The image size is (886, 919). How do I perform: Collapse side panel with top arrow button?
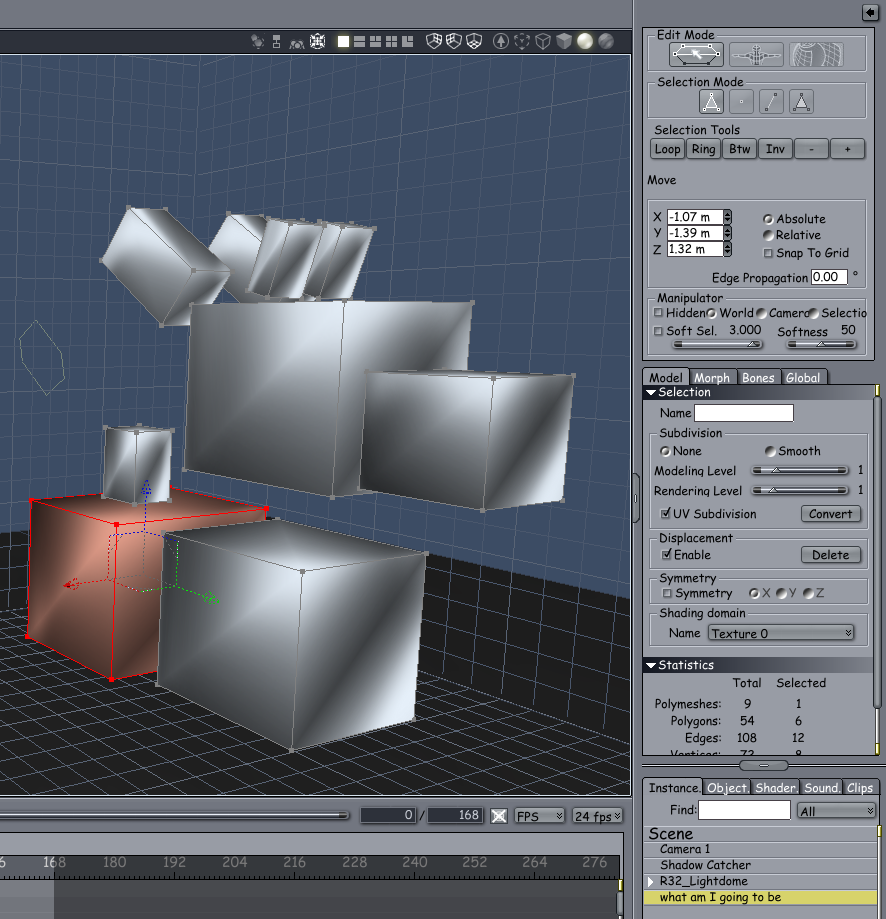[870, 13]
